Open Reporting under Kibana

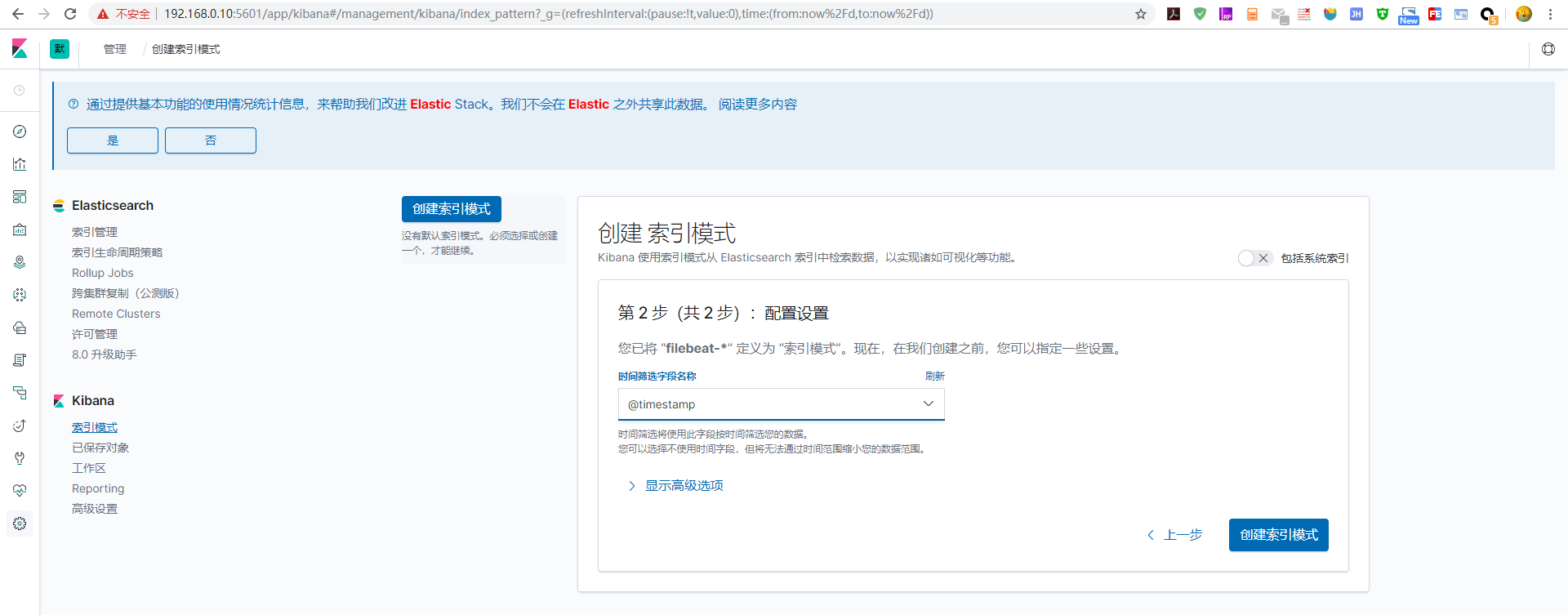tap(98, 488)
